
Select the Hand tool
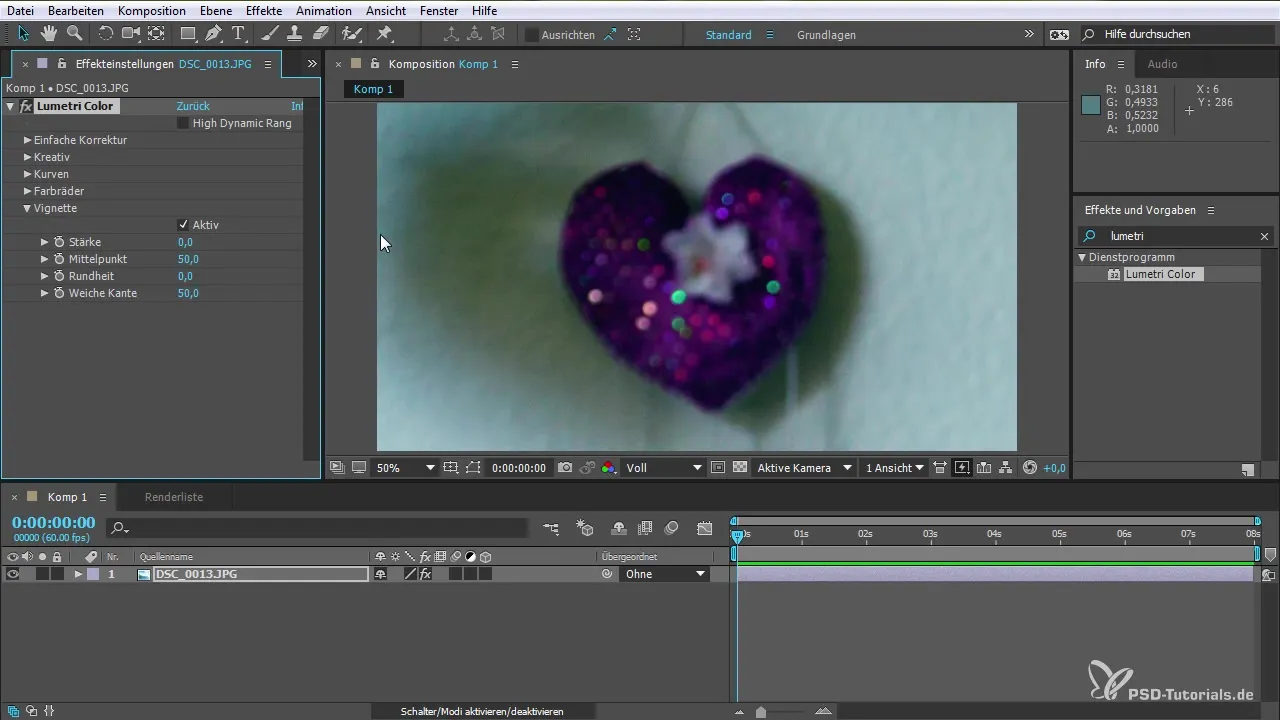click(x=48, y=34)
